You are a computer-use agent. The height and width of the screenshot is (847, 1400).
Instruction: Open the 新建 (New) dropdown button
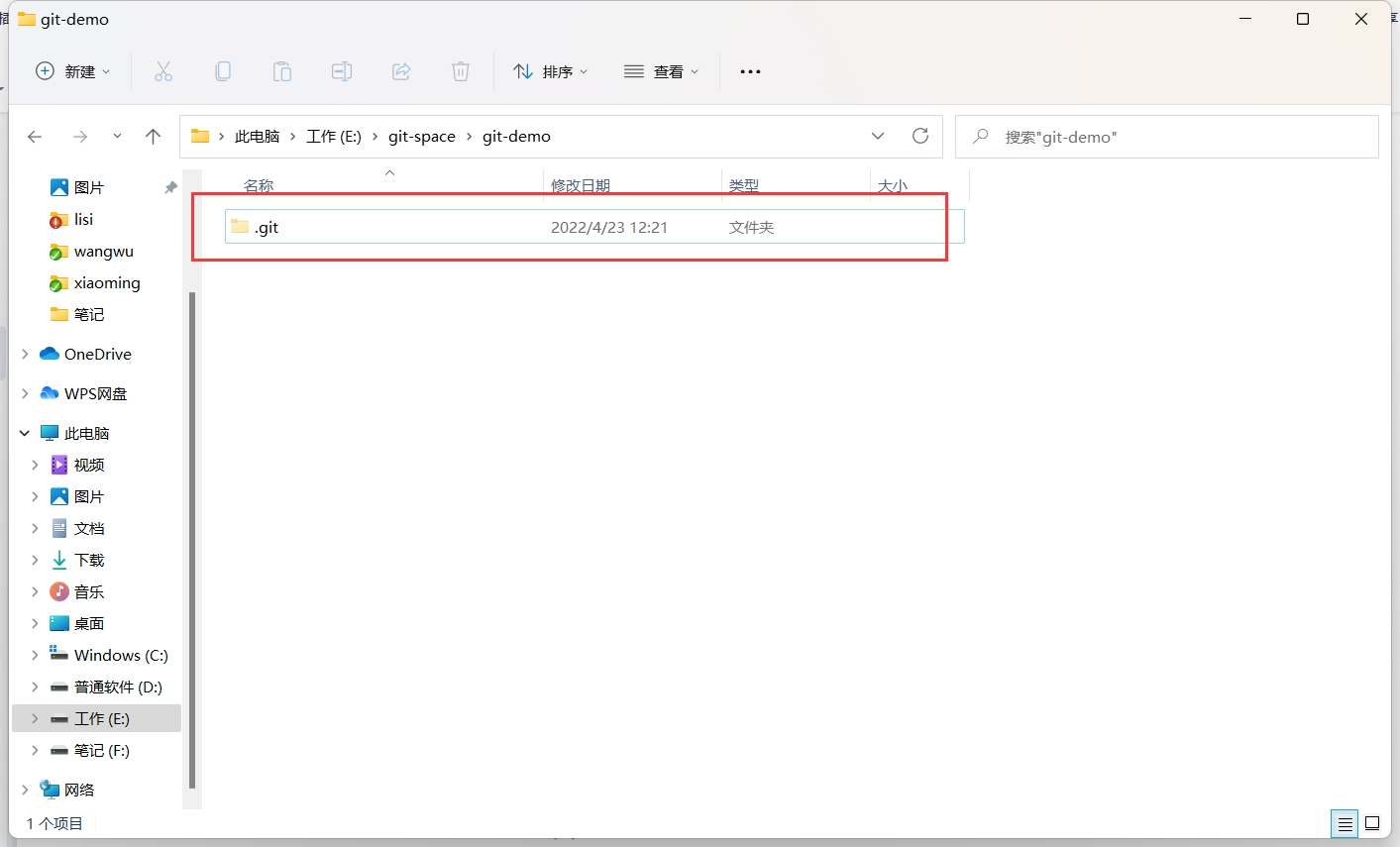tap(72, 71)
